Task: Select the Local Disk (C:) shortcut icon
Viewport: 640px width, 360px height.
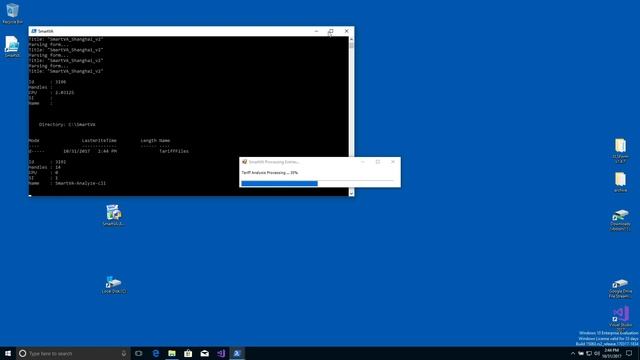Action: 113,284
